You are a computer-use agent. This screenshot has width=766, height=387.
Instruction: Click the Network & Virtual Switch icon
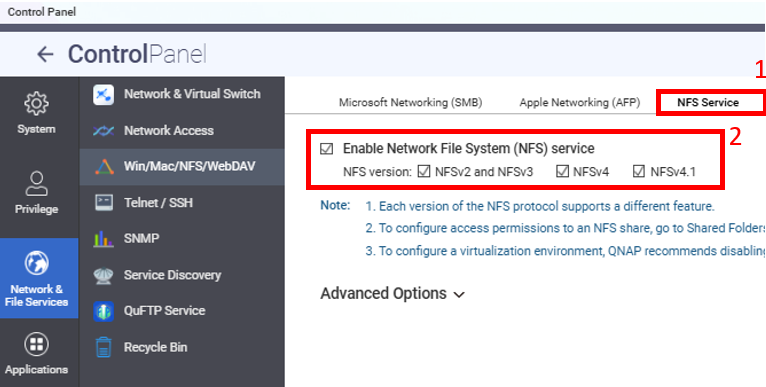point(103,94)
